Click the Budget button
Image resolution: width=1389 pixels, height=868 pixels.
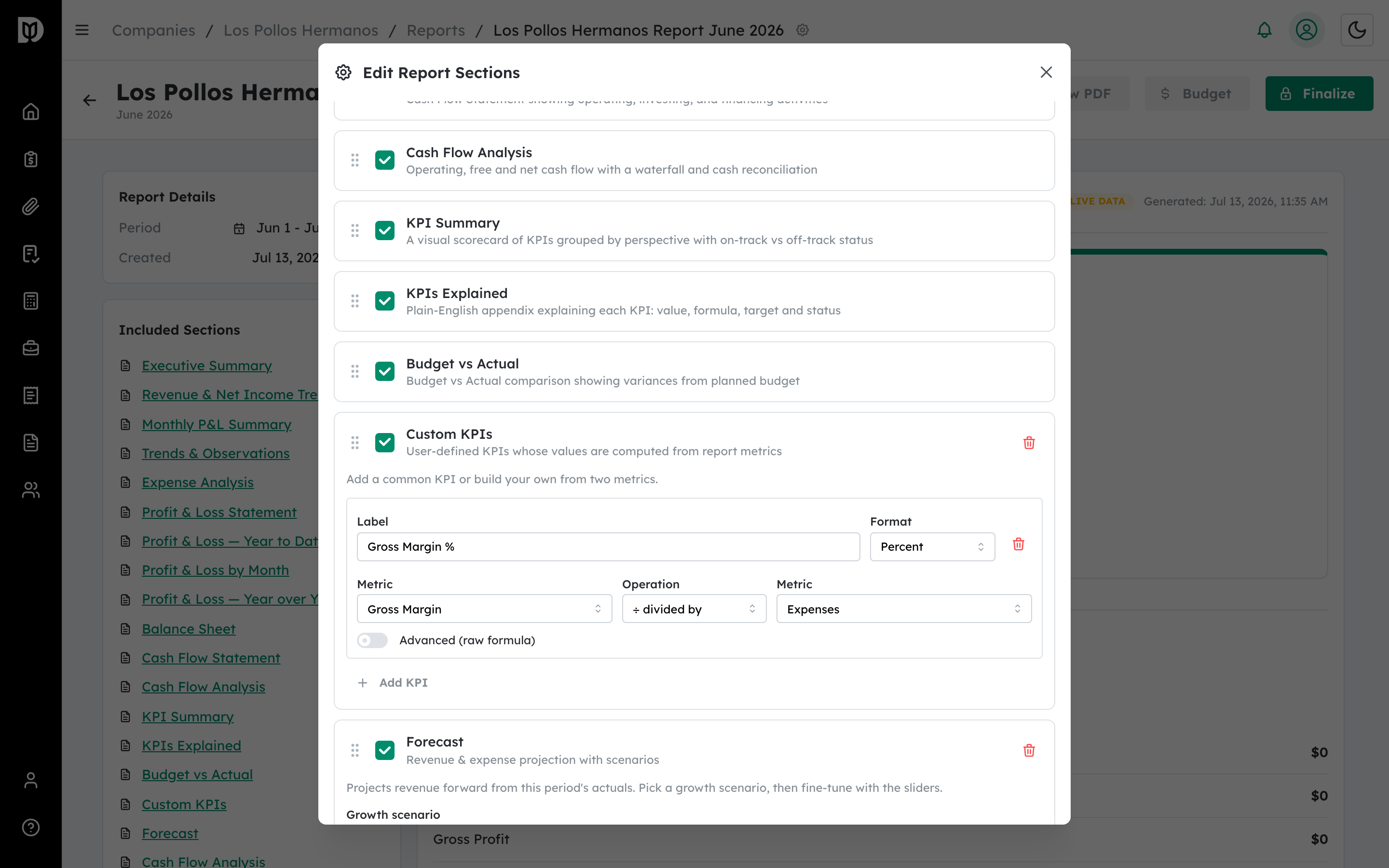click(x=1197, y=94)
